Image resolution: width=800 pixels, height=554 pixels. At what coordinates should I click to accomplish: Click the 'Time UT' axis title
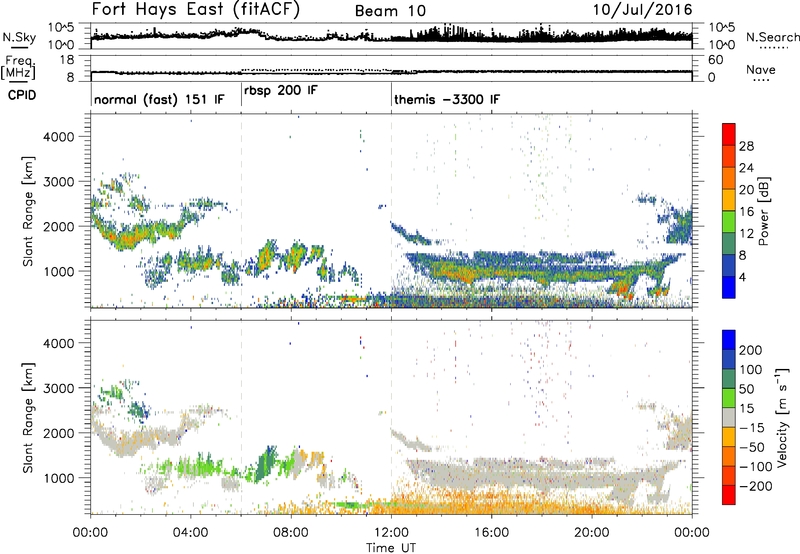pyautogui.click(x=391, y=547)
